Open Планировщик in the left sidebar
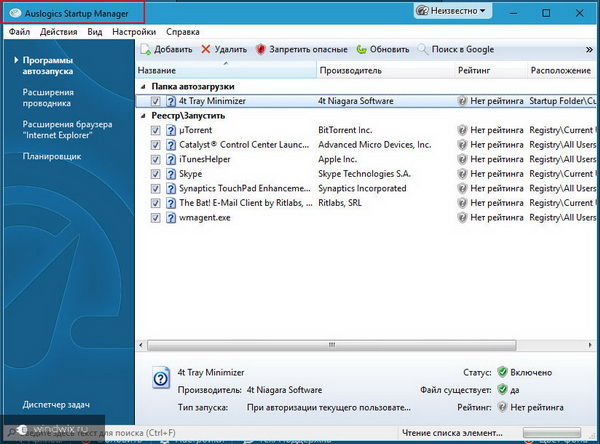The width and height of the screenshot is (600, 444). pos(53,156)
